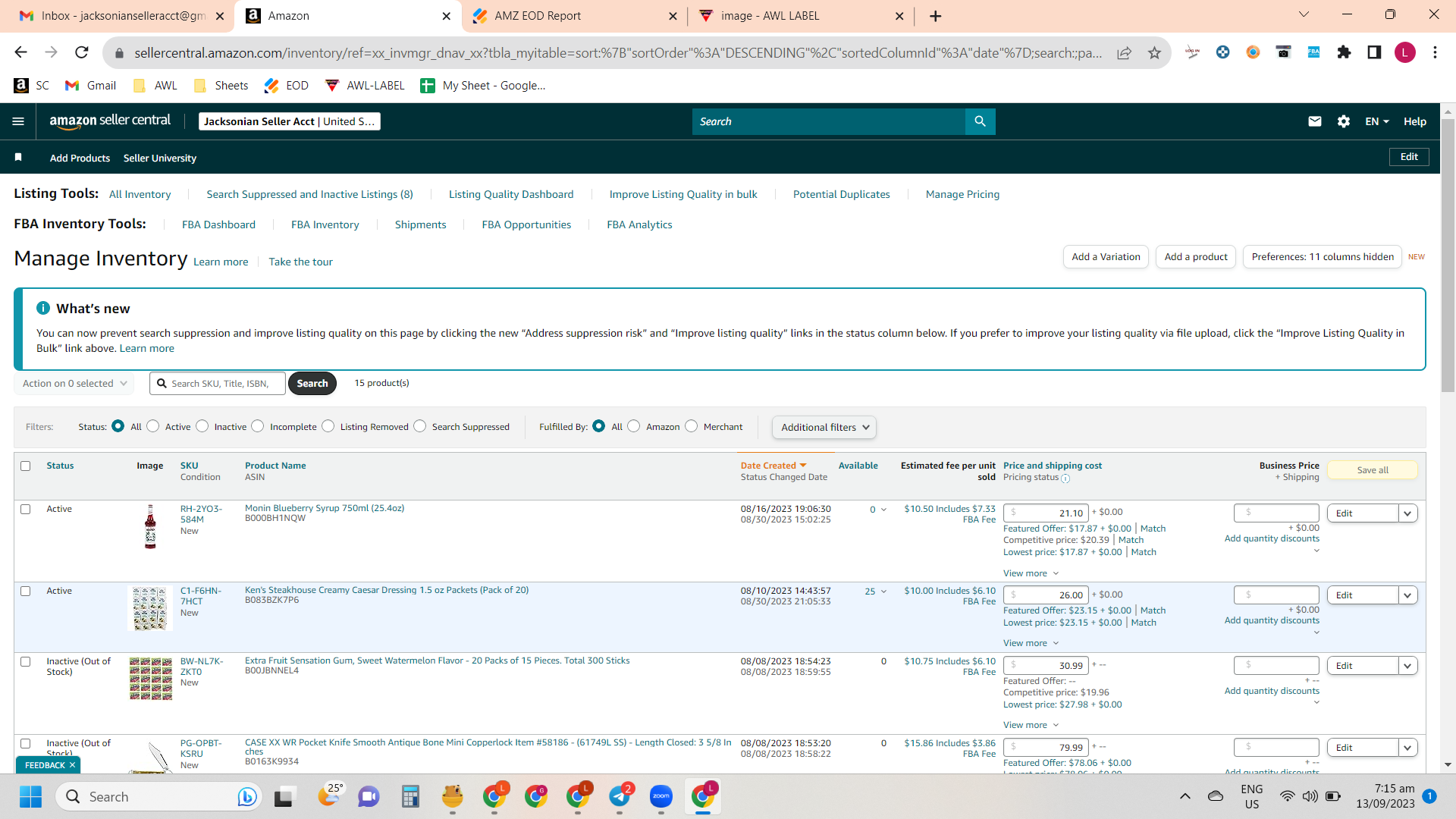Open Preferences: 11 columns hidden
1456x819 pixels.
click(x=1323, y=257)
